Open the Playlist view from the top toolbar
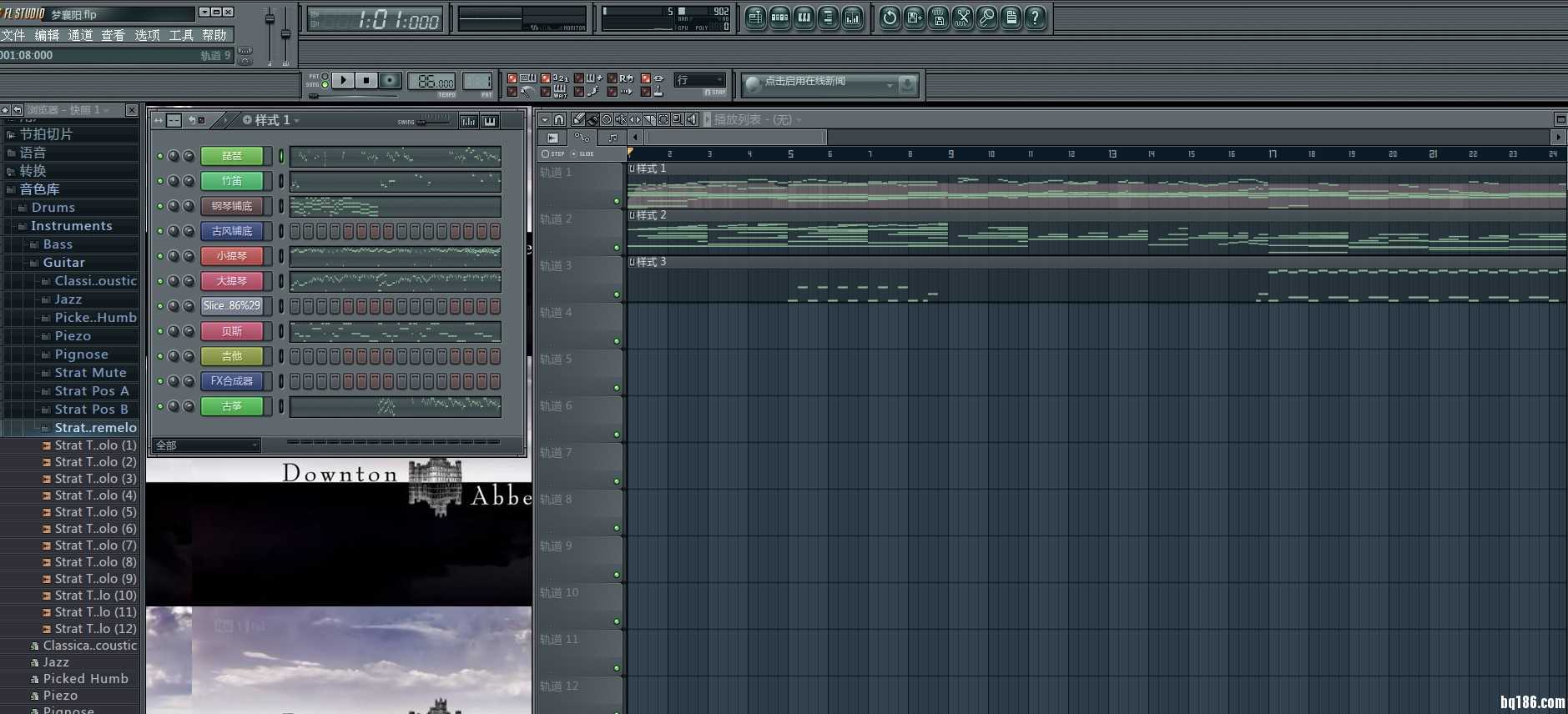This screenshot has height=714, width=1568. pyautogui.click(x=755, y=18)
